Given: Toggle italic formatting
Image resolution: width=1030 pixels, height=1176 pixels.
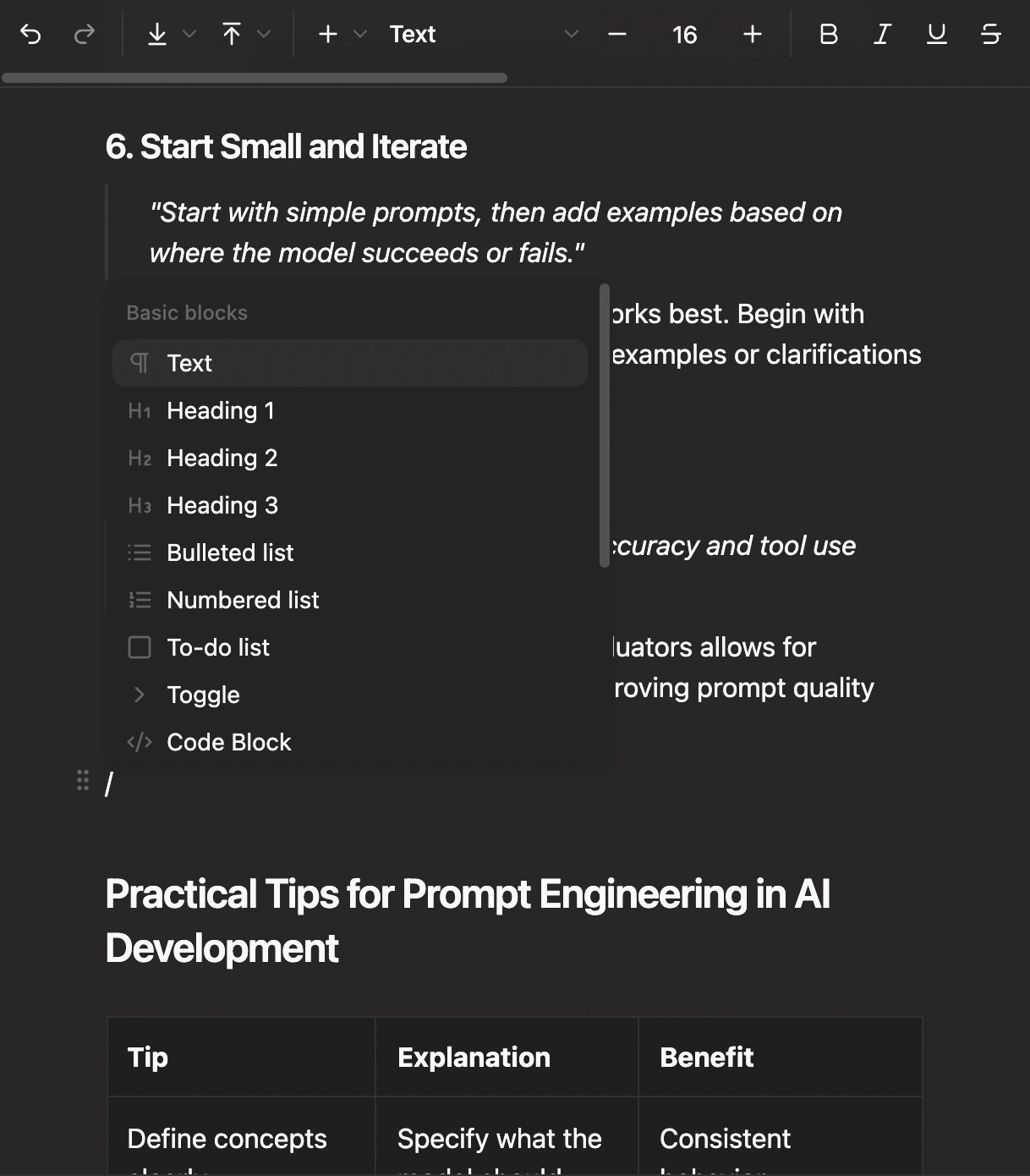Looking at the screenshot, I should tap(882, 34).
